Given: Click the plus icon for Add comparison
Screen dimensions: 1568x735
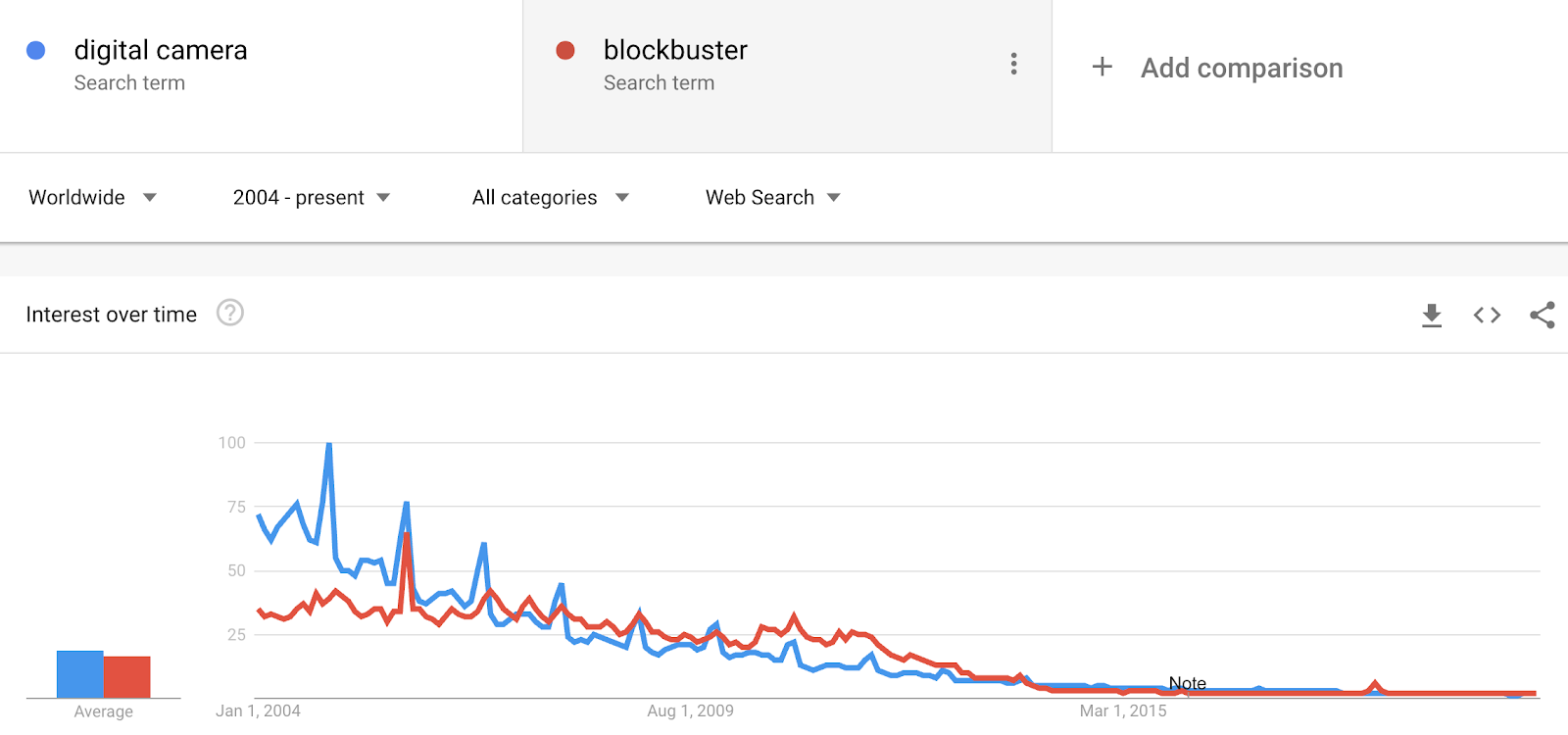Looking at the screenshot, I should (x=1102, y=67).
